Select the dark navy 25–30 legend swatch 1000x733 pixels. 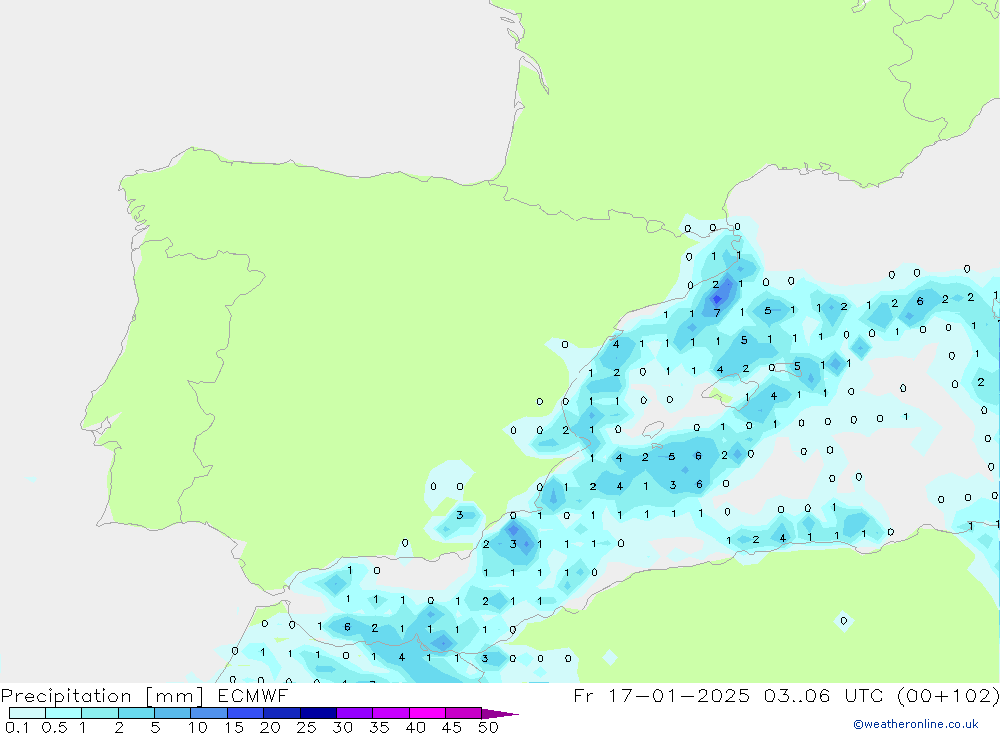click(x=318, y=713)
